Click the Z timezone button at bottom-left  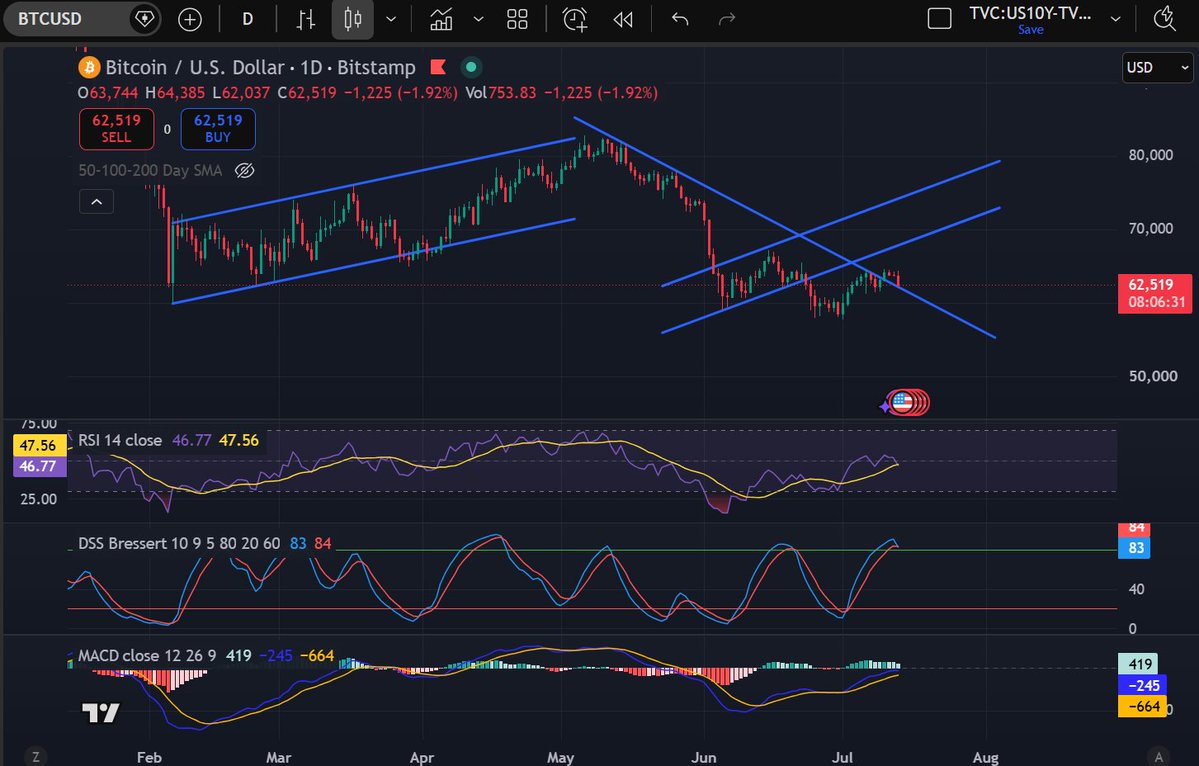[35, 757]
